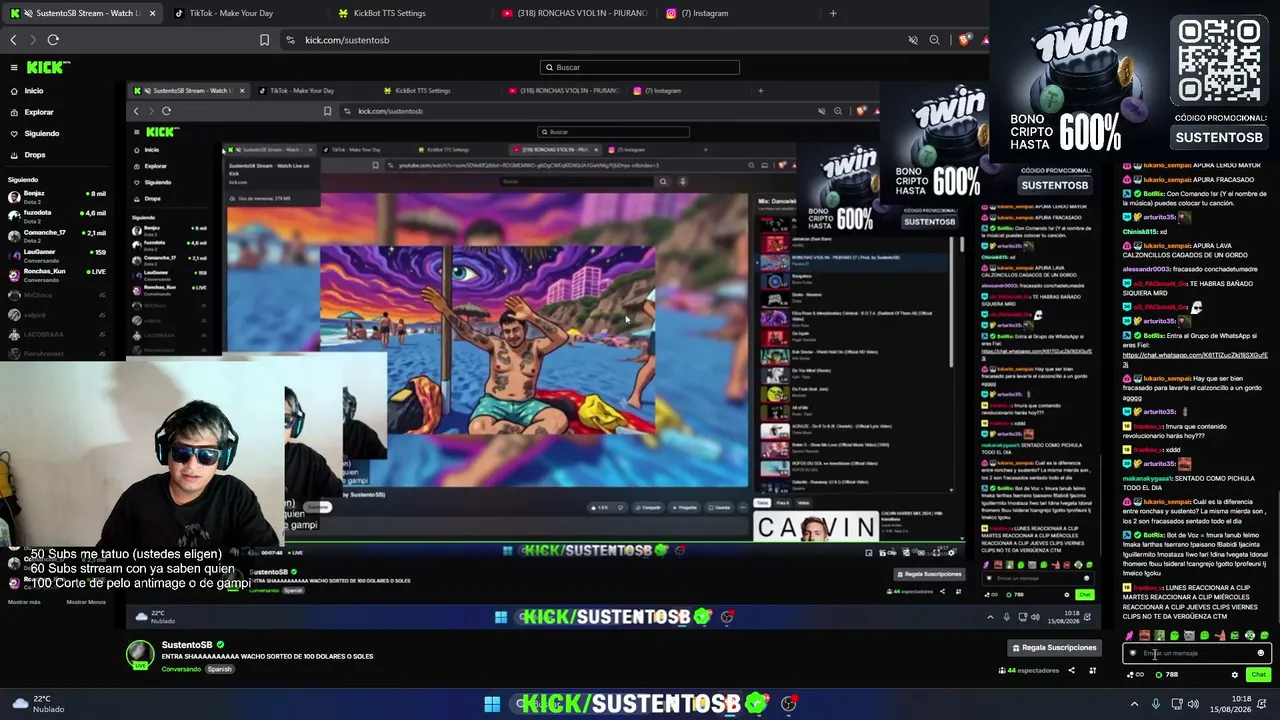Open offline LACOBRAAA channel in outermost sidebar
Image resolution: width=1280 pixels, height=720 pixels.
pos(57,334)
